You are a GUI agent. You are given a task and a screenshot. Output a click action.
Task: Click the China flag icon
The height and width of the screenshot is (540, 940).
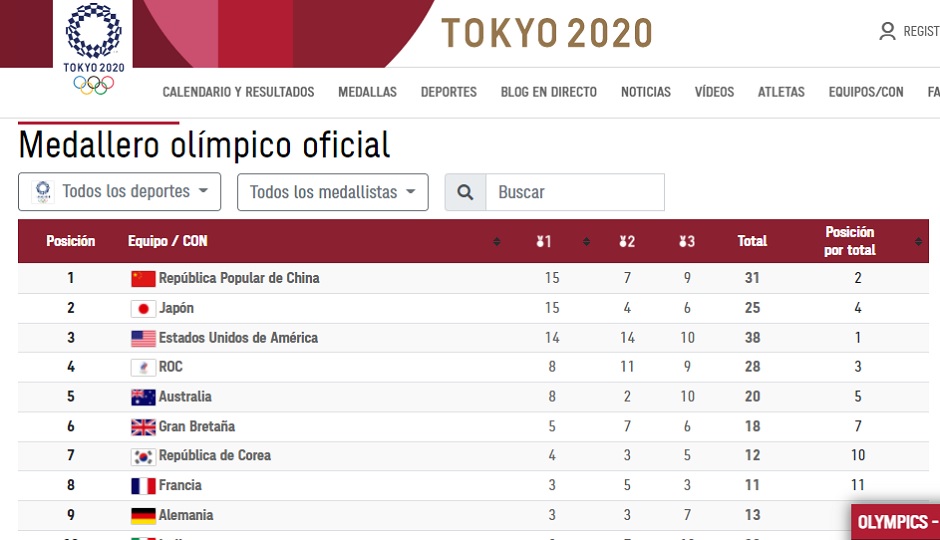click(x=143, y=278)
